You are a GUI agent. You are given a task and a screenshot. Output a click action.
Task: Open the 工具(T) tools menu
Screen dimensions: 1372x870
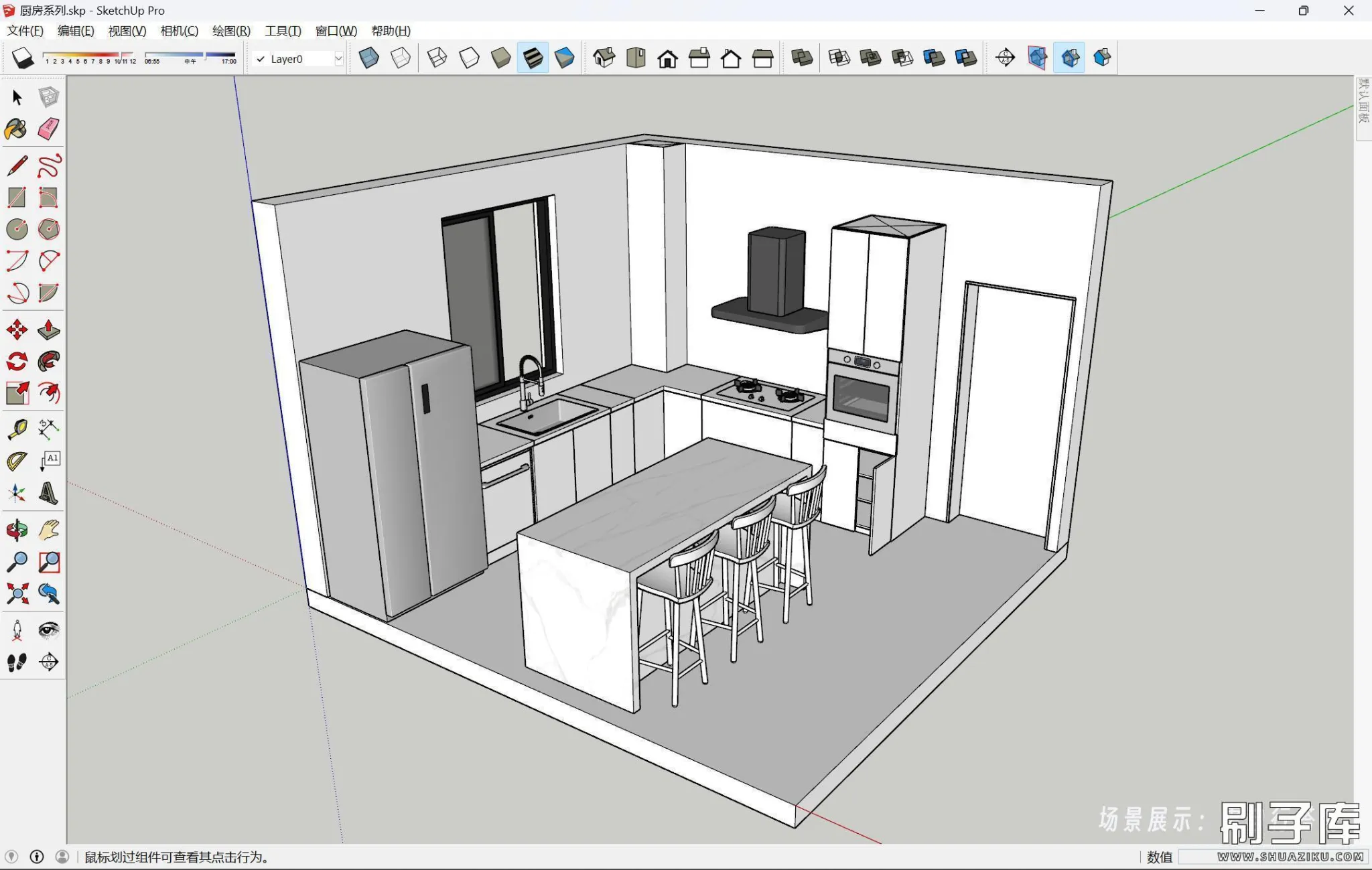pos(283,31)
